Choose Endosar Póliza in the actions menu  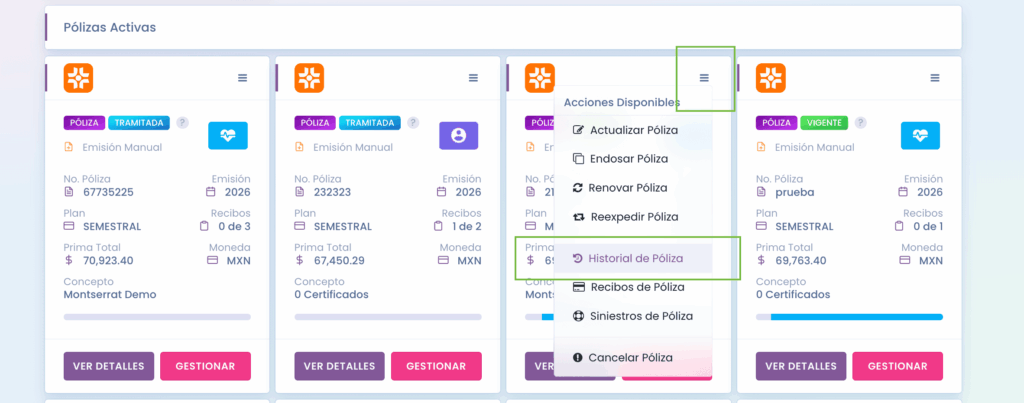point(633,159)
